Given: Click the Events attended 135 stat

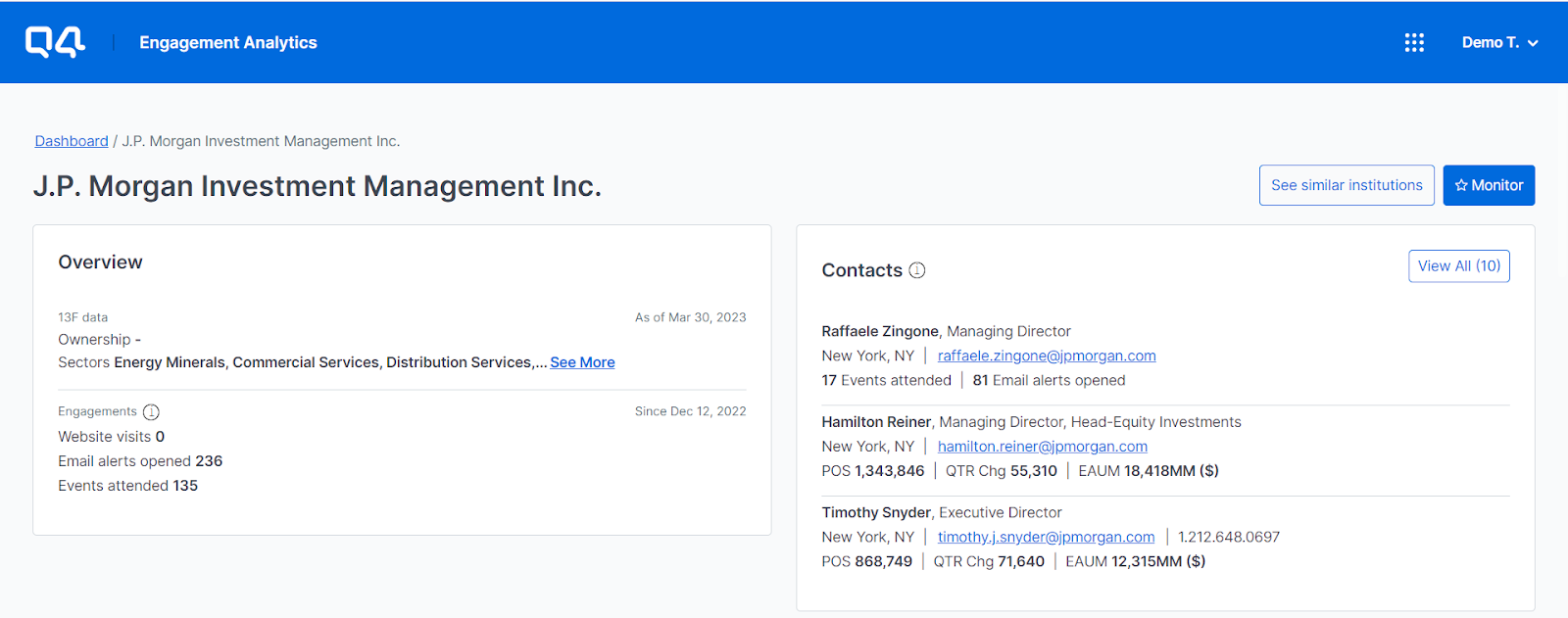Looking at the screenshot, I should point(127,486).
